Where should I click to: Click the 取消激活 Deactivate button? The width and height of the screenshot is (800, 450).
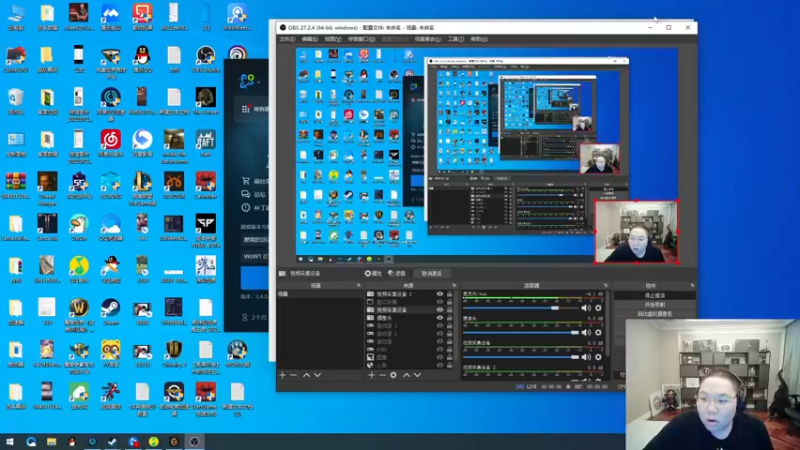pyautogui.click(x=432, y=273)
